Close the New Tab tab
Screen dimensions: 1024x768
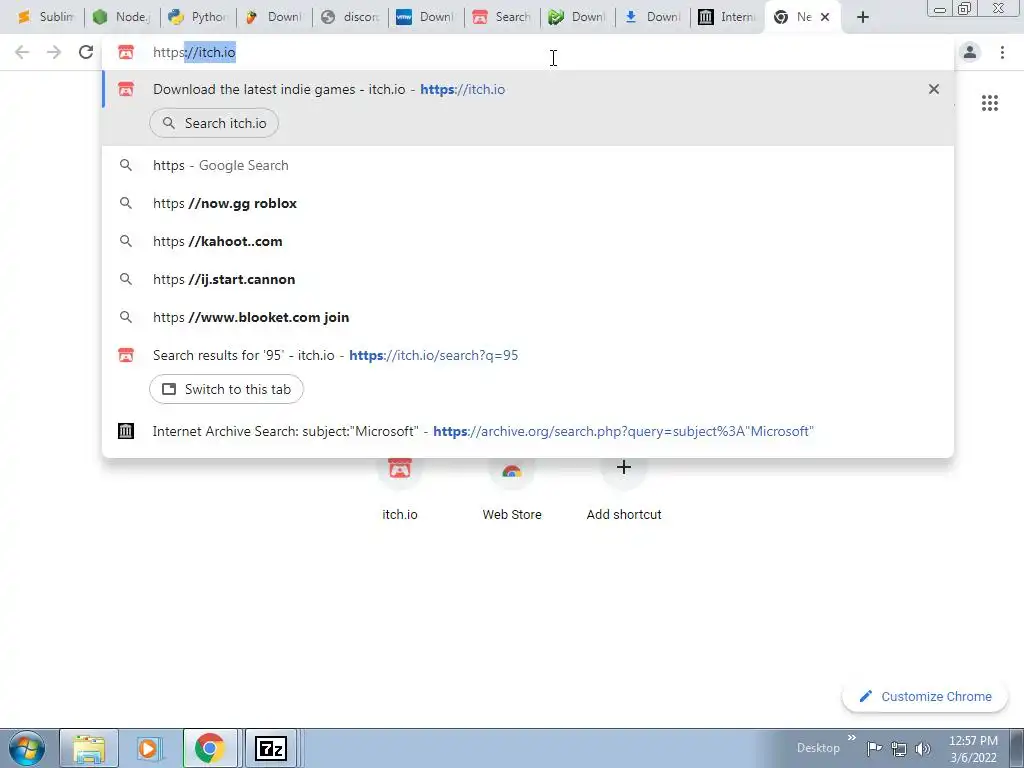(825, 18)
